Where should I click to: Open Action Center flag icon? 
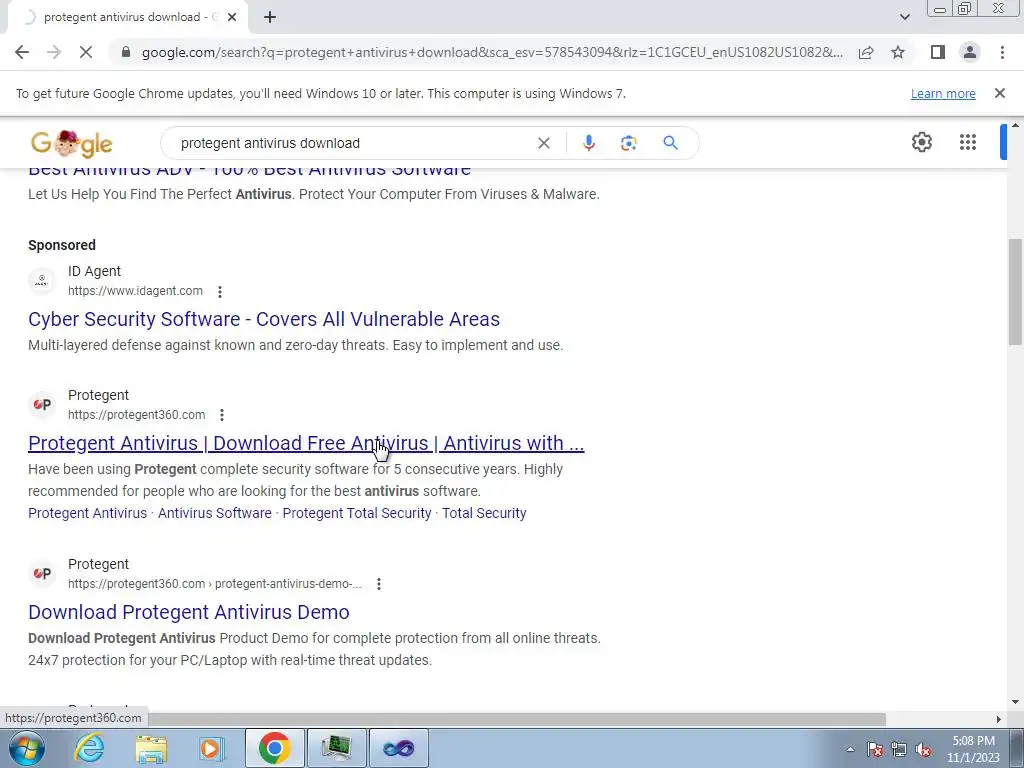click(875, 750)
